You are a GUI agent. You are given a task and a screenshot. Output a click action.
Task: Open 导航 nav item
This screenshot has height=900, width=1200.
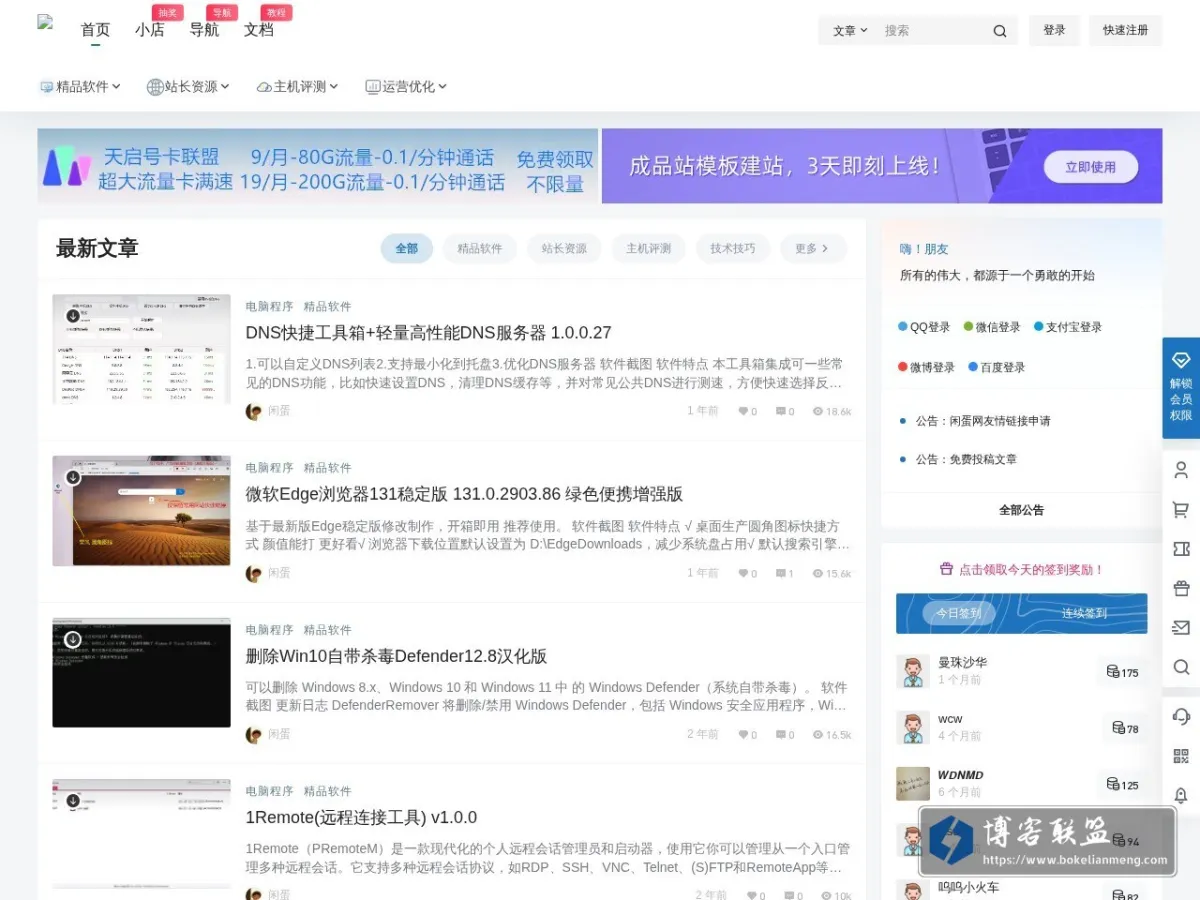click(x=204, y=30)
